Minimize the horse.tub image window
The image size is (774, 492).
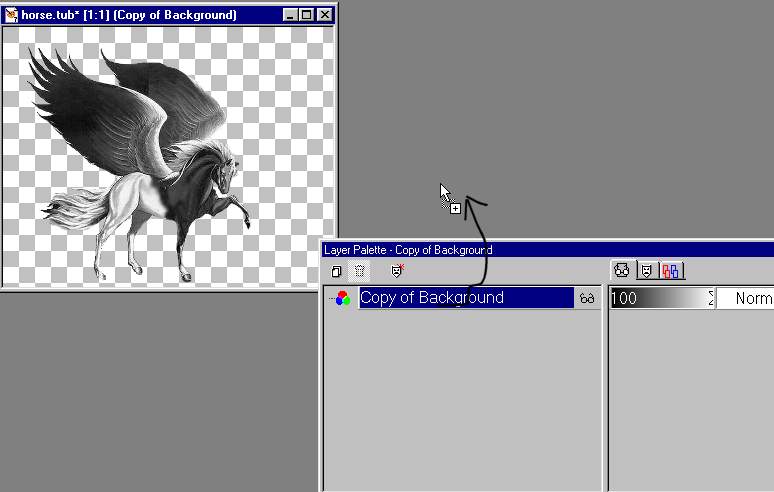290,15
